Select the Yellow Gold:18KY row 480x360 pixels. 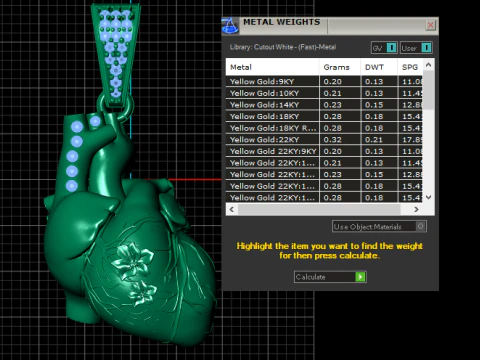324,117
